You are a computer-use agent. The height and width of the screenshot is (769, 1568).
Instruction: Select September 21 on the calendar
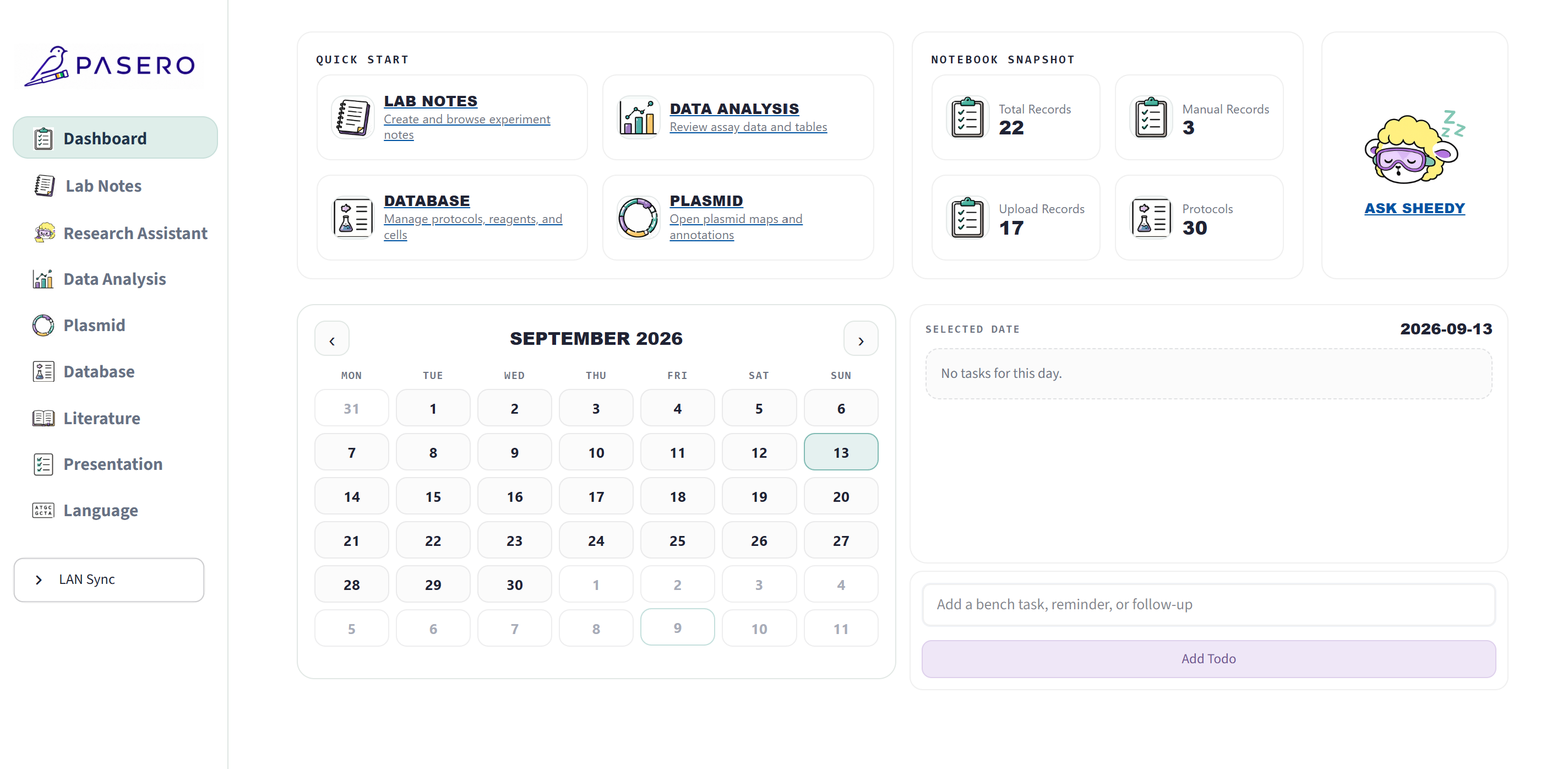click(x=351, y=541)
